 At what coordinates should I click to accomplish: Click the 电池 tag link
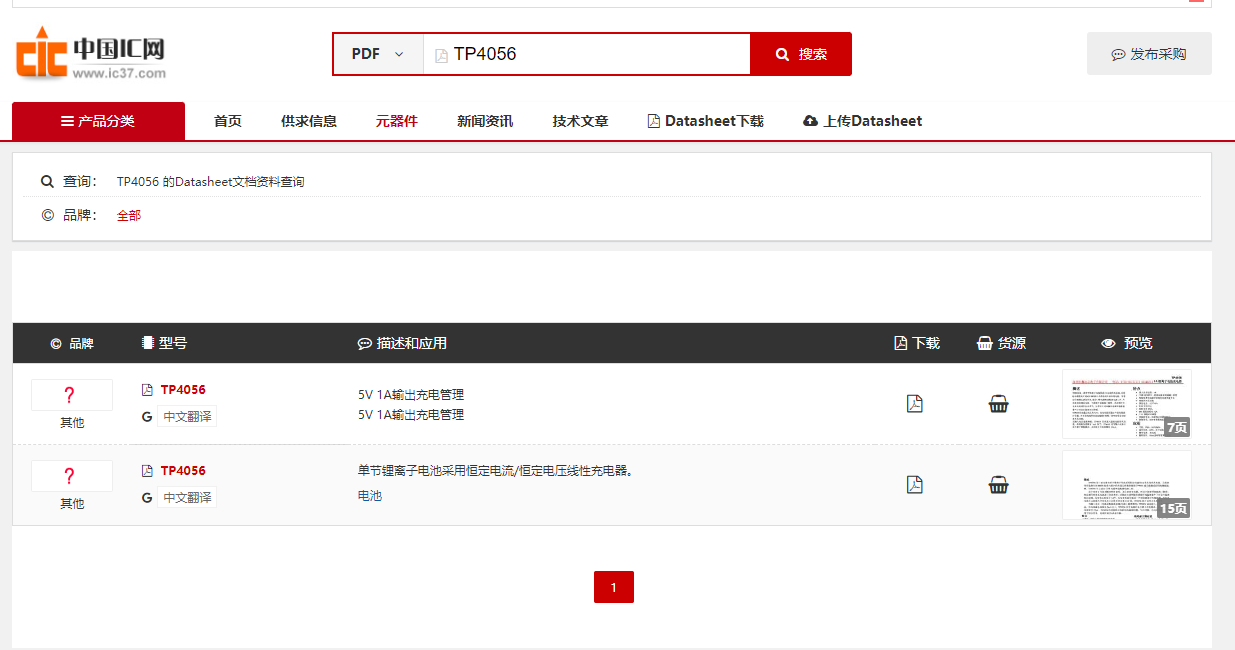click(370, 495)
